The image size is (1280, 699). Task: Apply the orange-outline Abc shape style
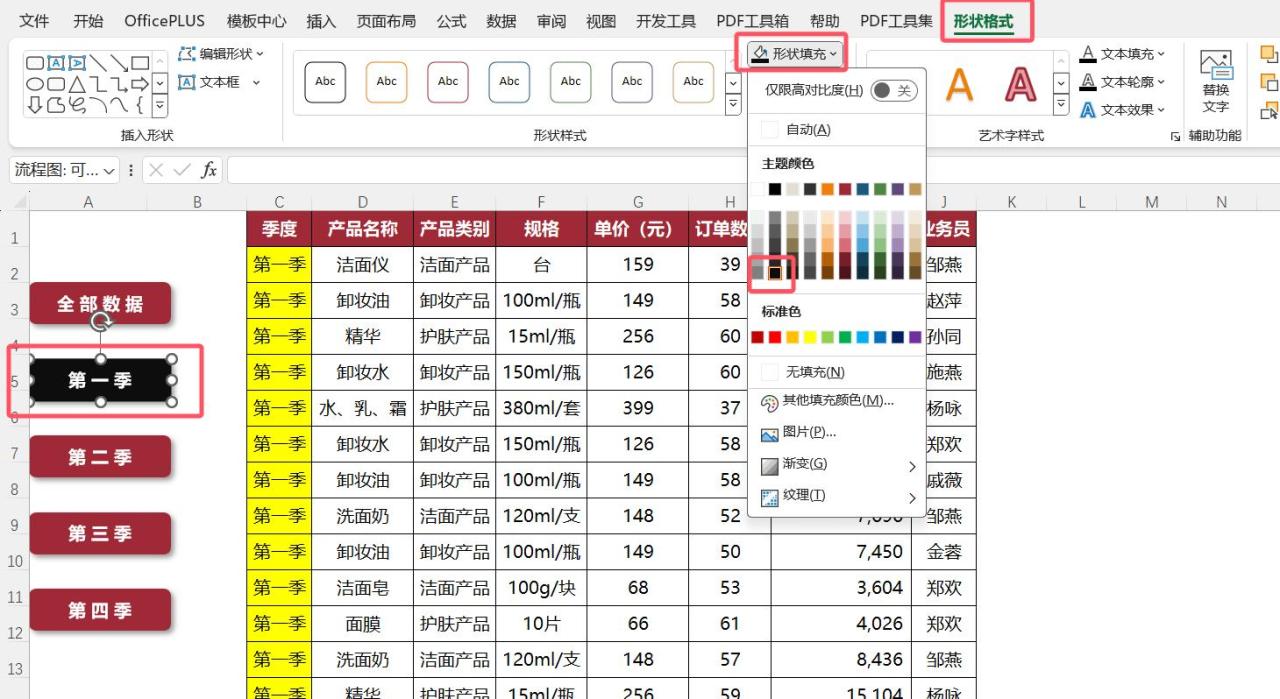pos(387,82)
